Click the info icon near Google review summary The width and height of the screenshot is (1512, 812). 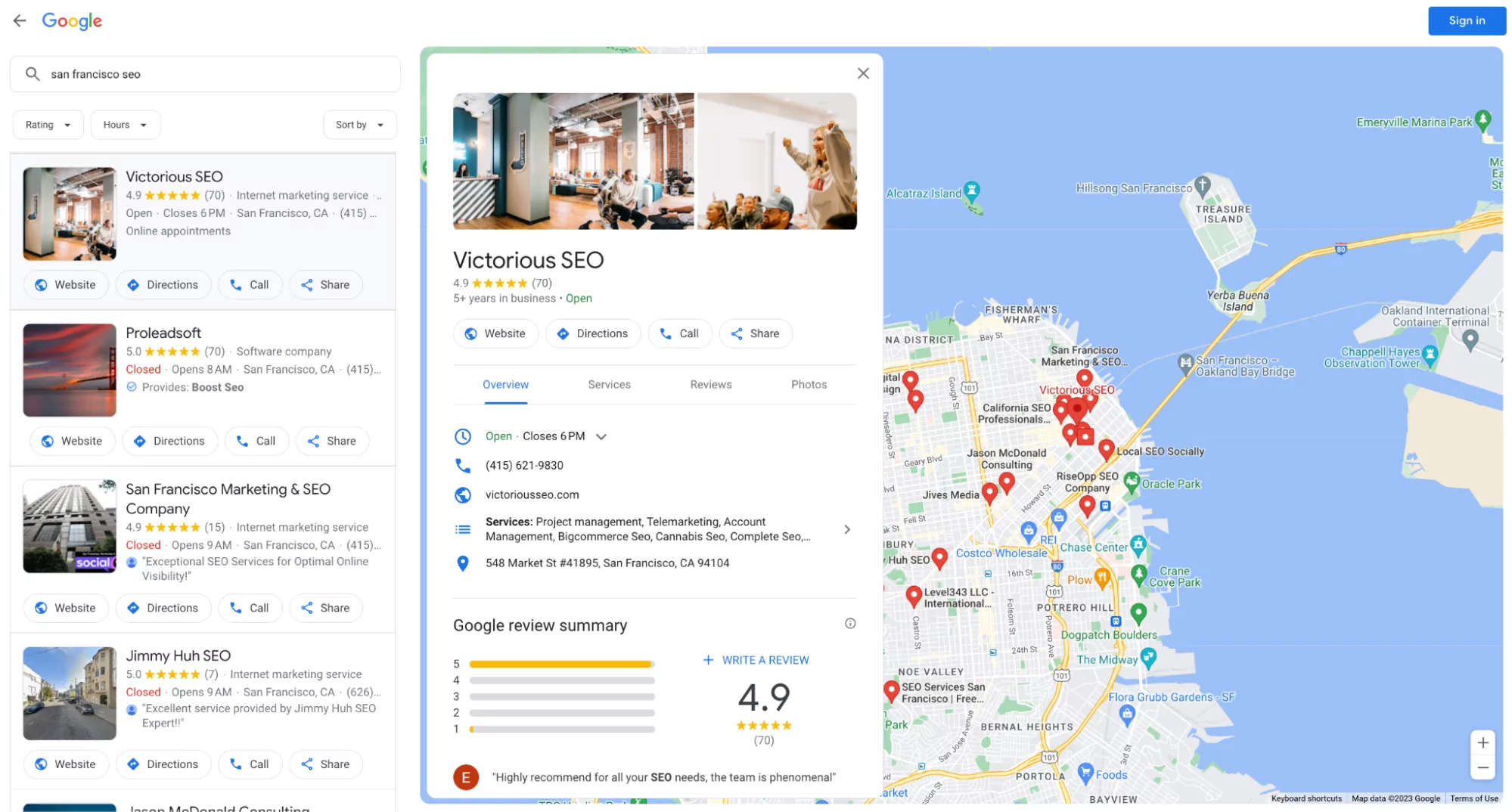point(849,623)
